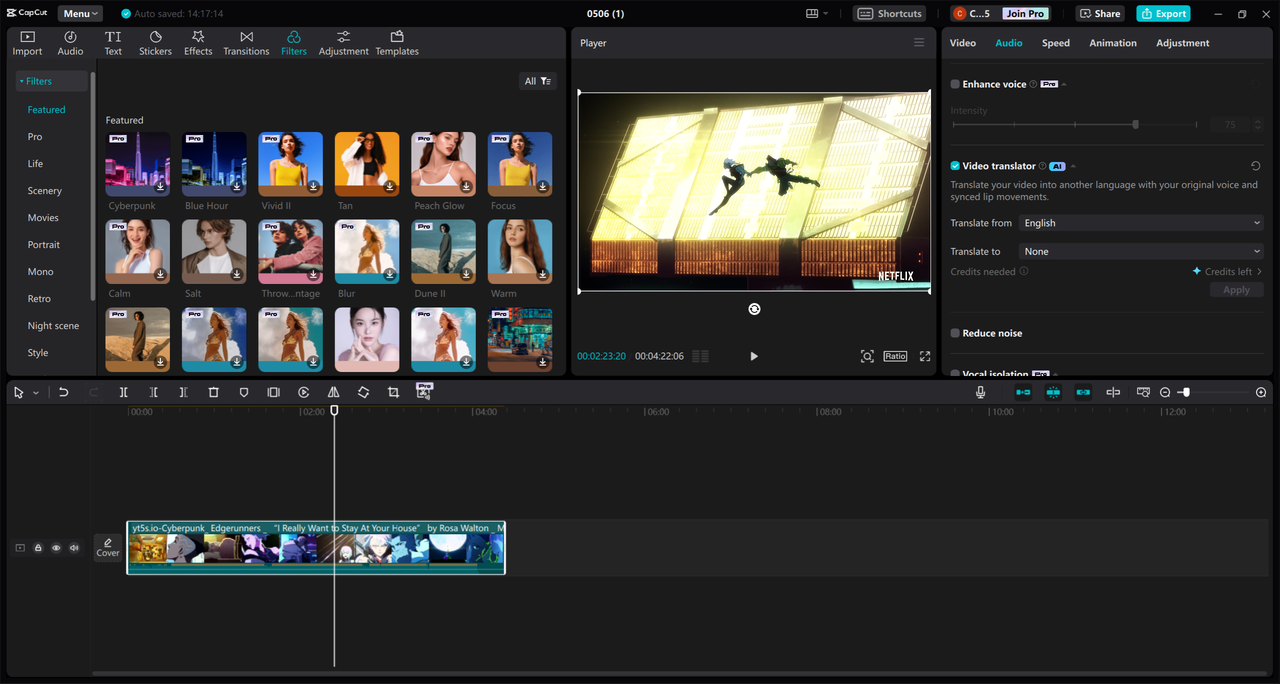Open the Shortcuts window

[890, 14]
